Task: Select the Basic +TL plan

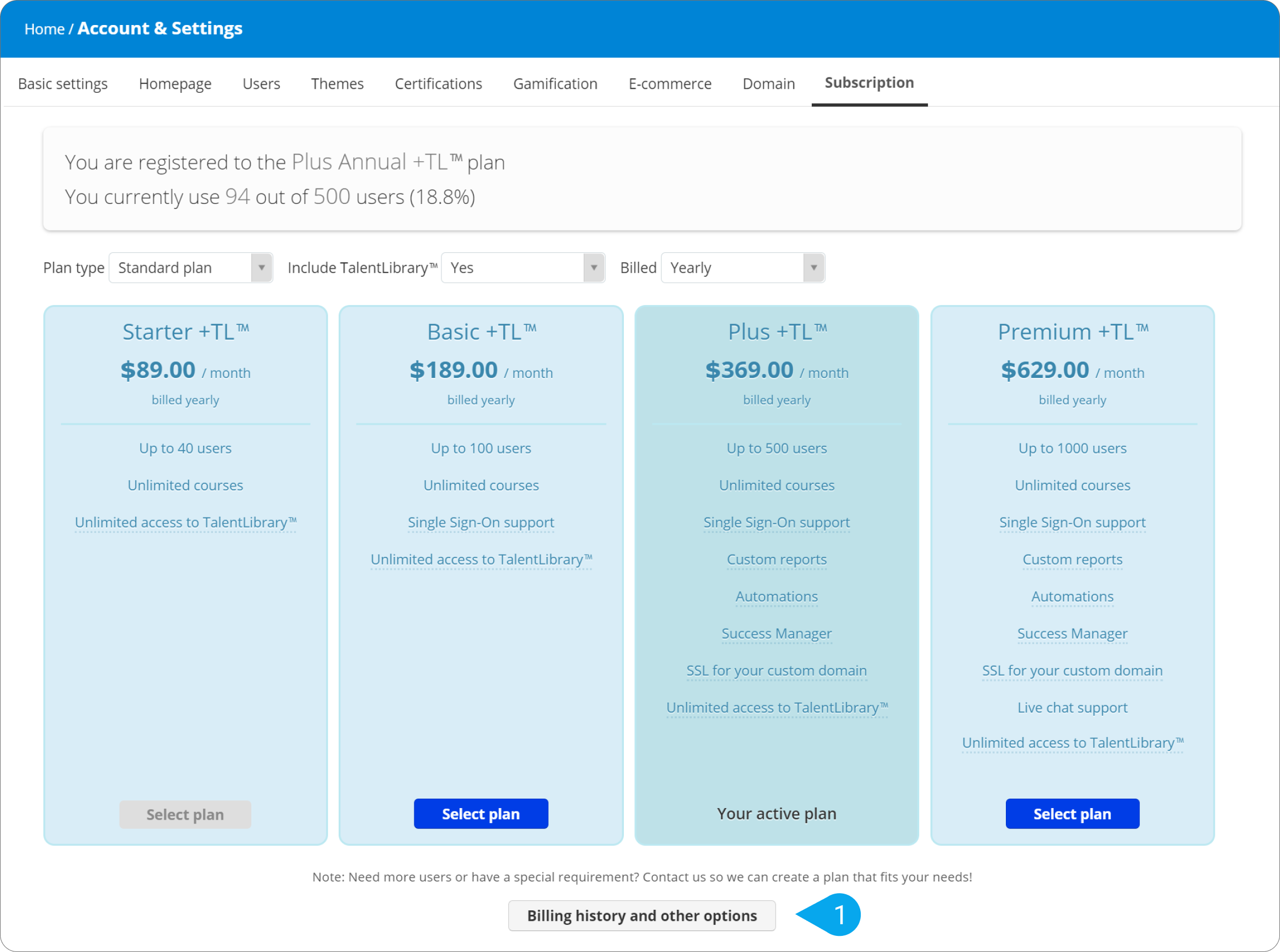Action: click(481, 814)
